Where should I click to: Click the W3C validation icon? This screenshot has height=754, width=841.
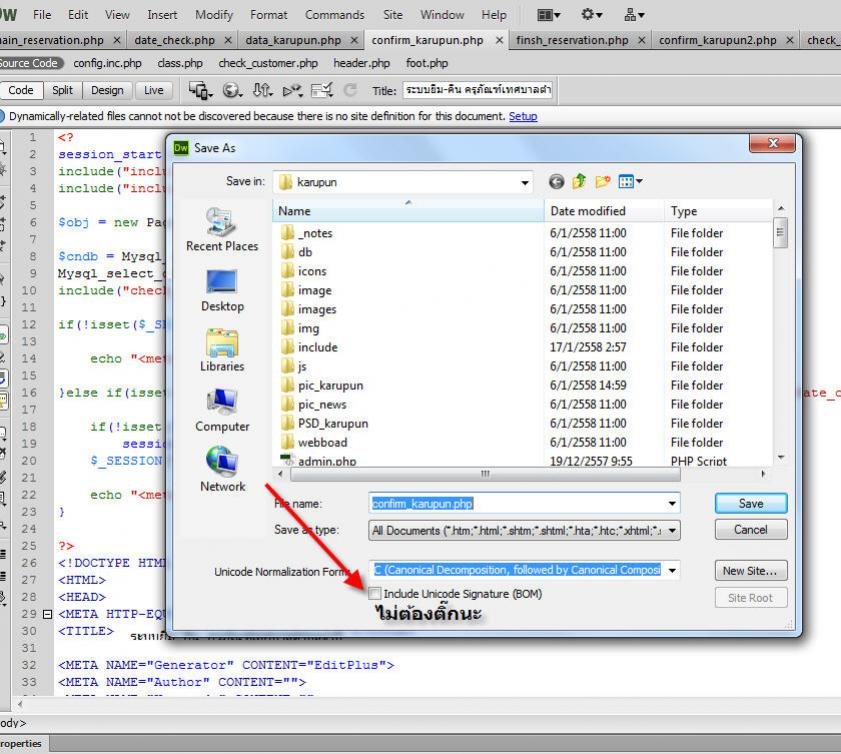292,90
